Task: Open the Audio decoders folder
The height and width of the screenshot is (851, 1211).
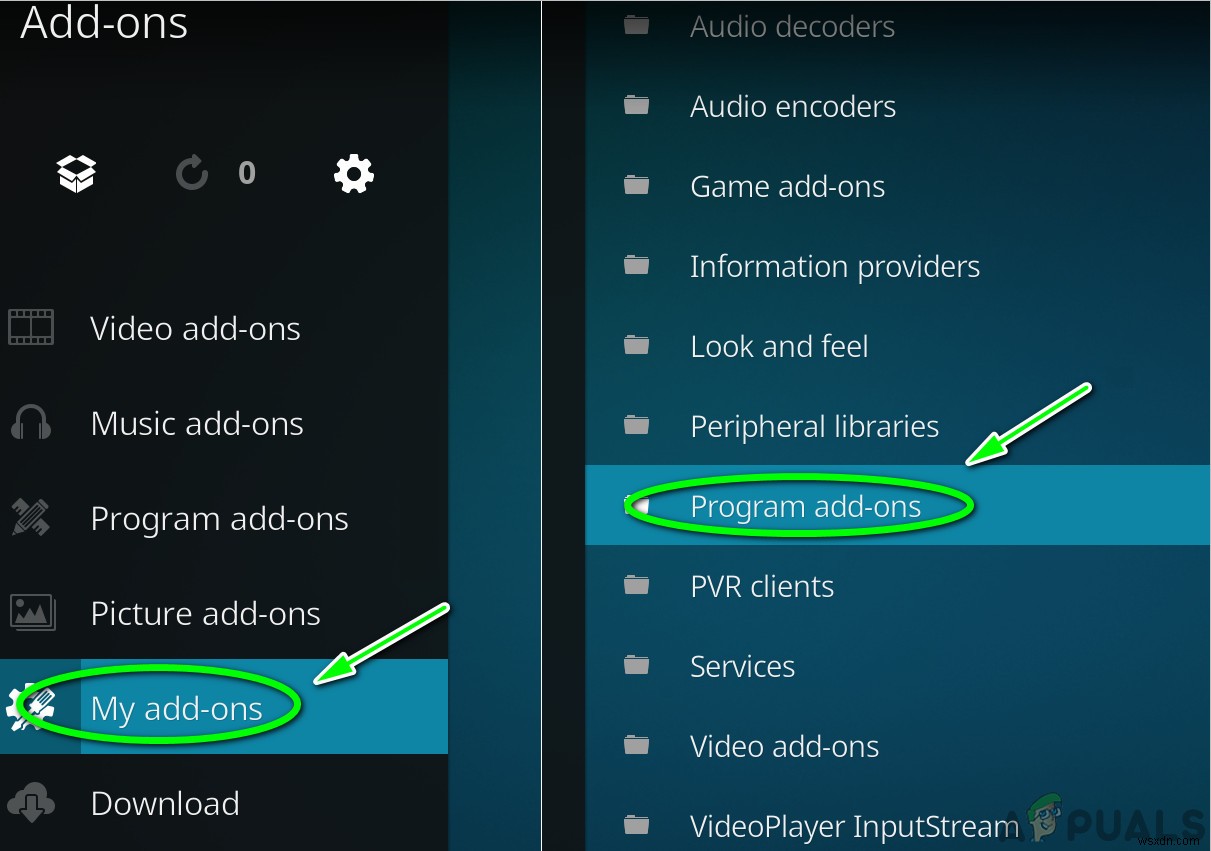Action: point(792,26)
